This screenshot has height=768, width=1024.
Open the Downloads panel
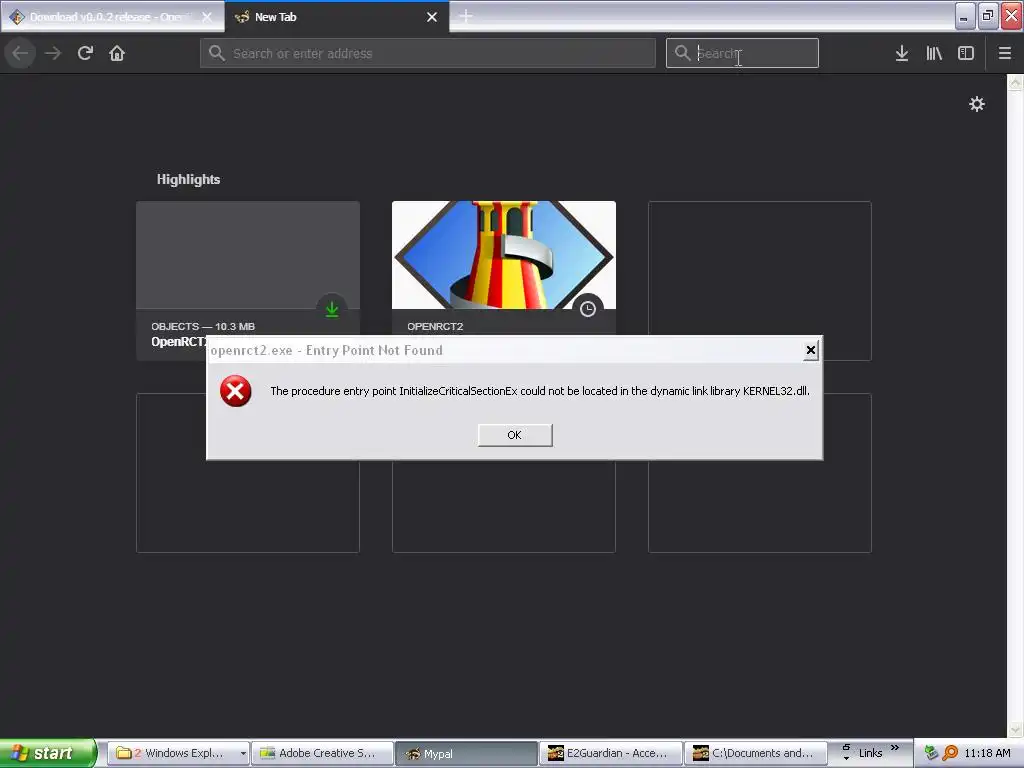point(902,53)
